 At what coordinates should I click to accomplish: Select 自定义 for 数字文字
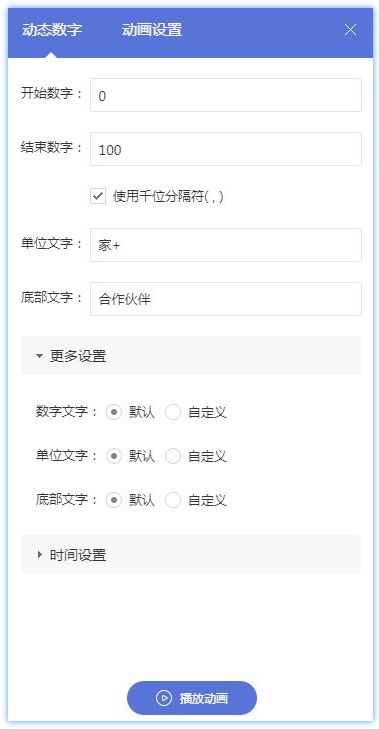point(173,412)
